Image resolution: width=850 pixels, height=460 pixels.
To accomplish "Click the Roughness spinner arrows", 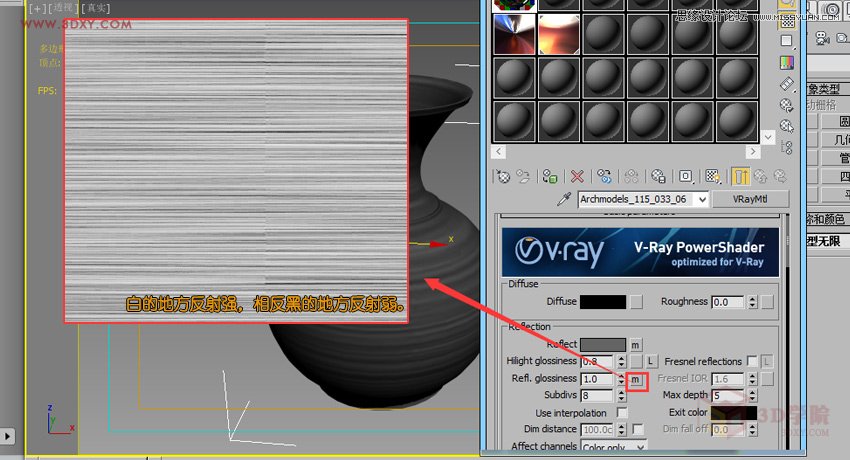I will 752,302.
